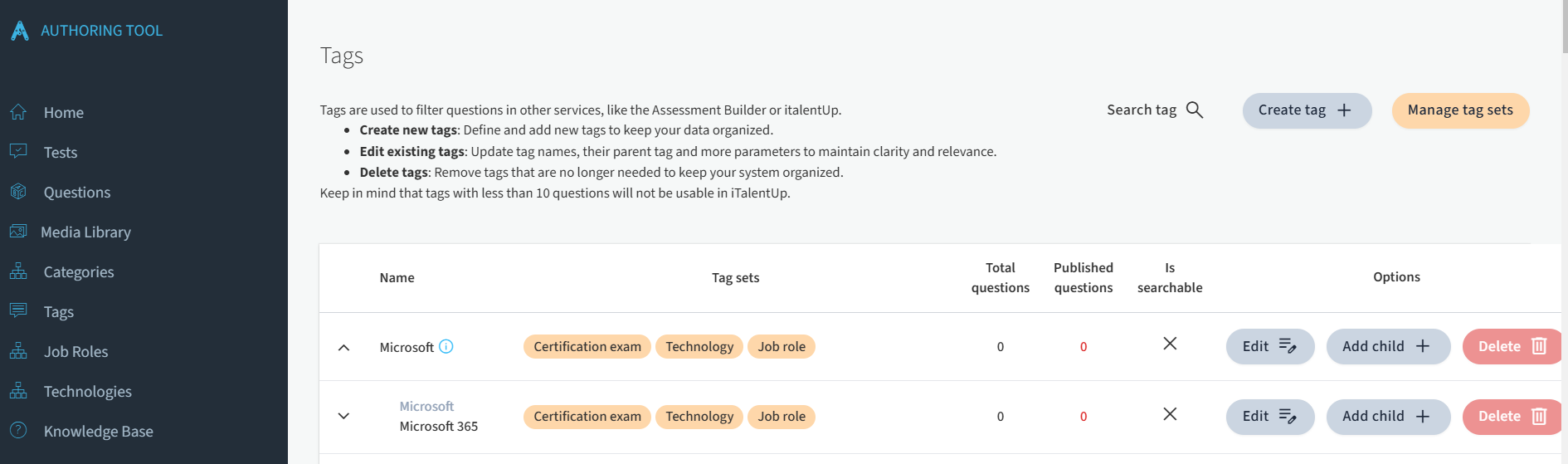Click the Authoring Tool logo icon
Viewport: 1568px width, 464px height.
[20, 31]
